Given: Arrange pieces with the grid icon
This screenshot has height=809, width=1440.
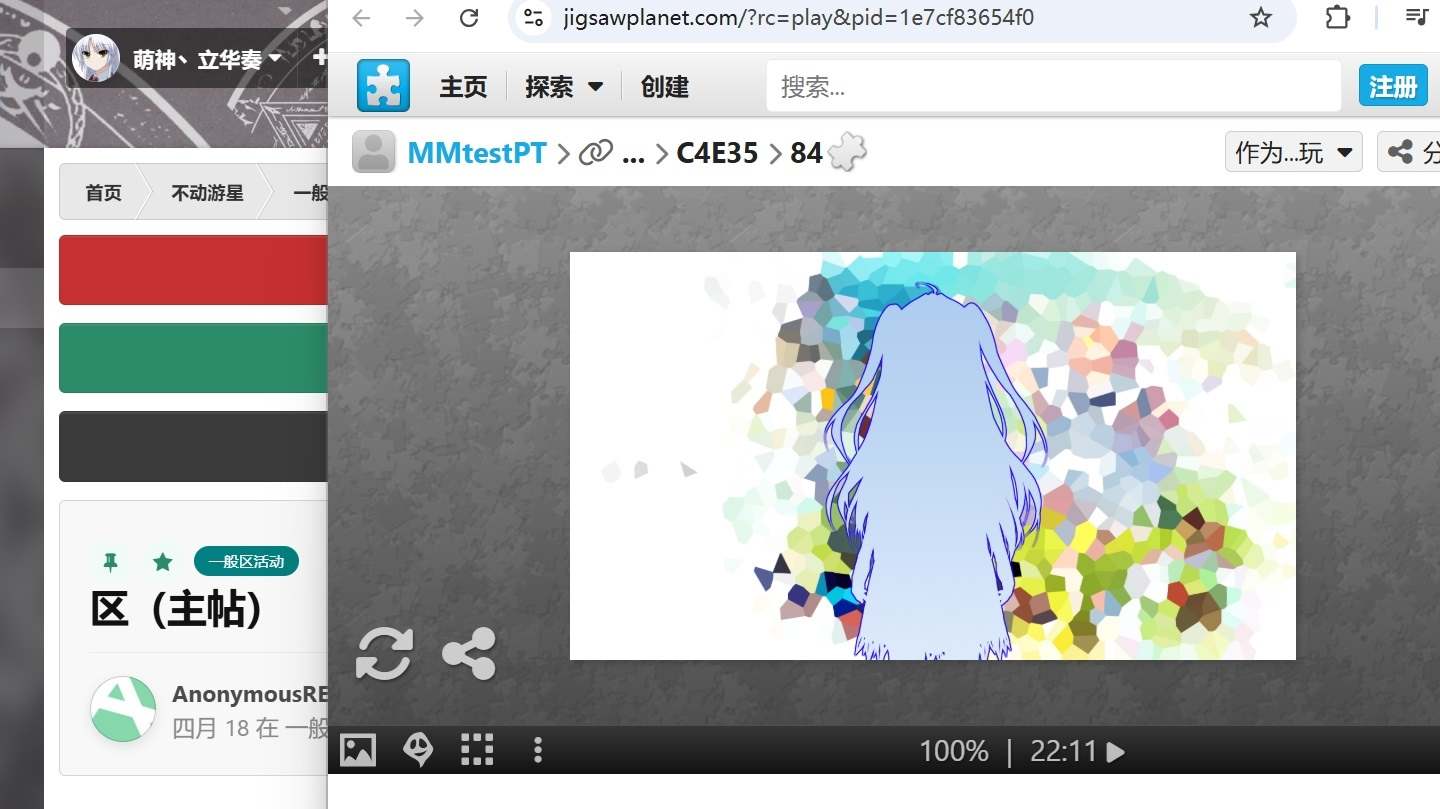Looking at the screenshot, I should (x=477, y=749).
